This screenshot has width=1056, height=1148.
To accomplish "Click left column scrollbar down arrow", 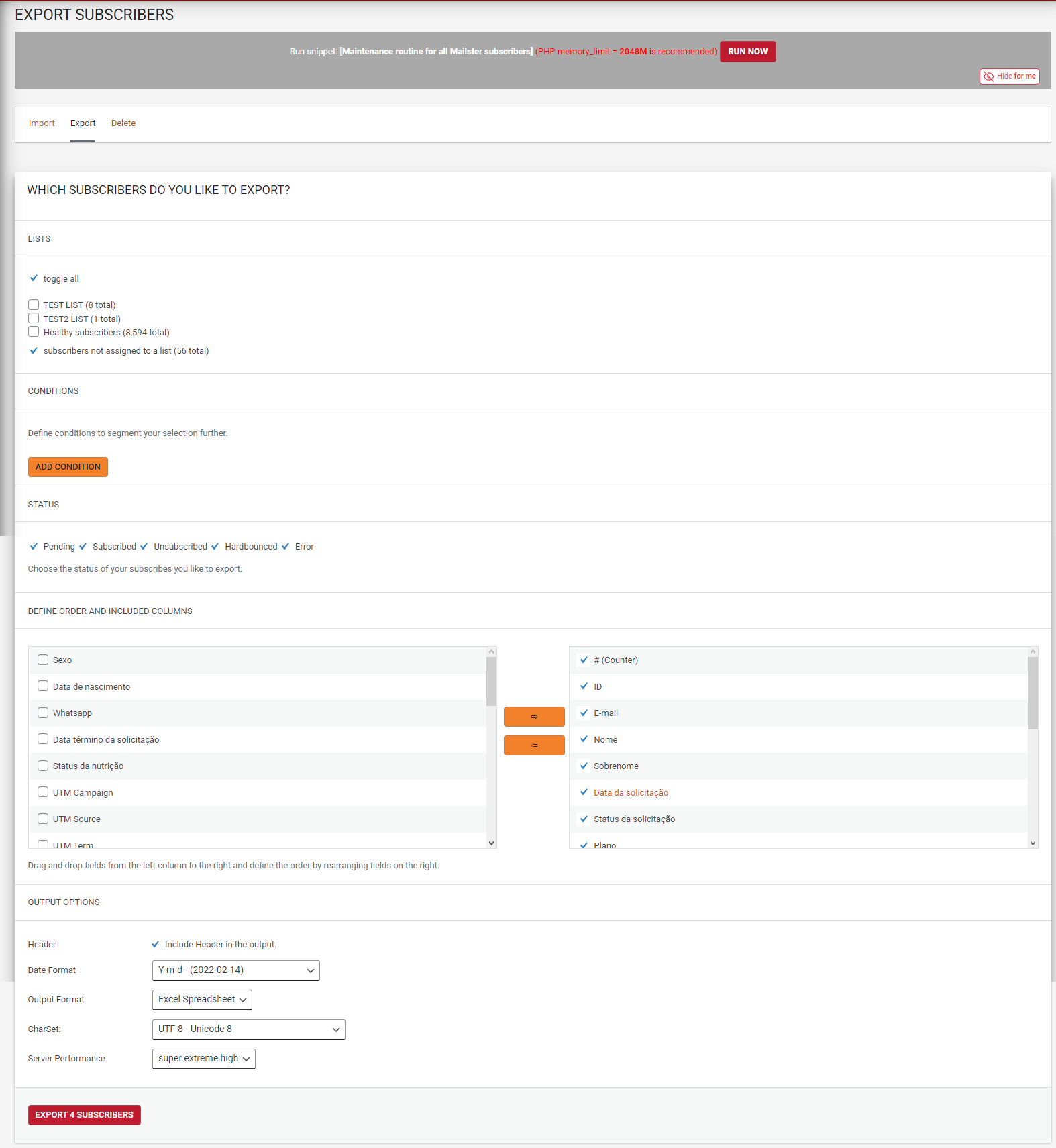I will click(492, 843).
